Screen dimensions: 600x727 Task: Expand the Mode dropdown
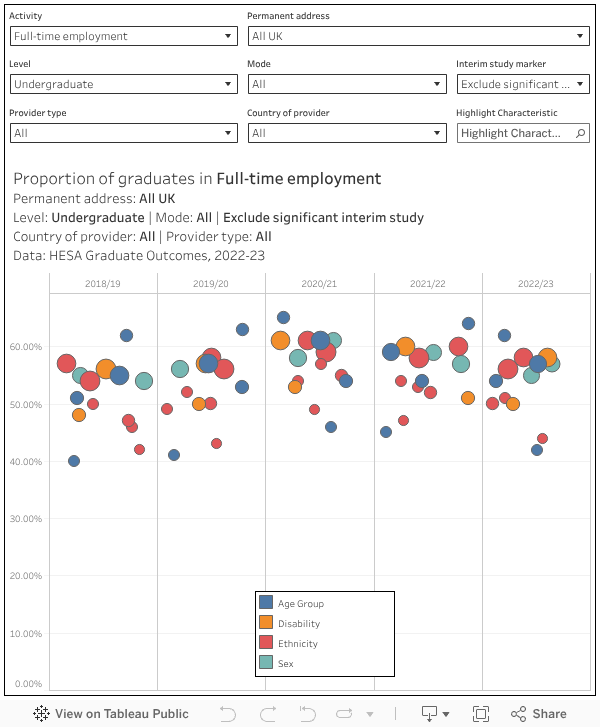click(x=346, y=84)
